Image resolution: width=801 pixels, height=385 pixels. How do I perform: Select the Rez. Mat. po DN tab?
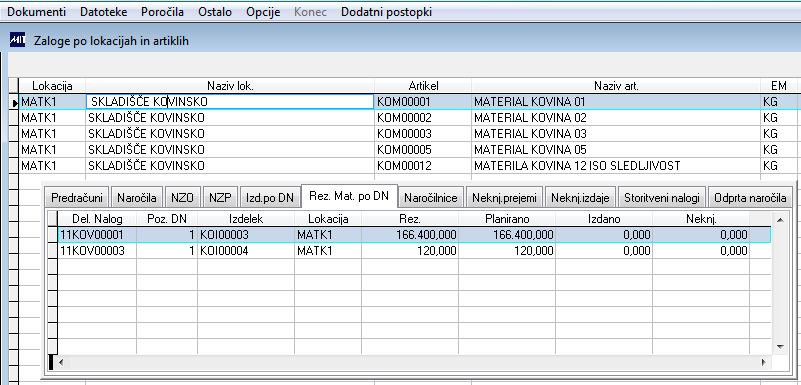pyautogui.click(x=349, y=196)
